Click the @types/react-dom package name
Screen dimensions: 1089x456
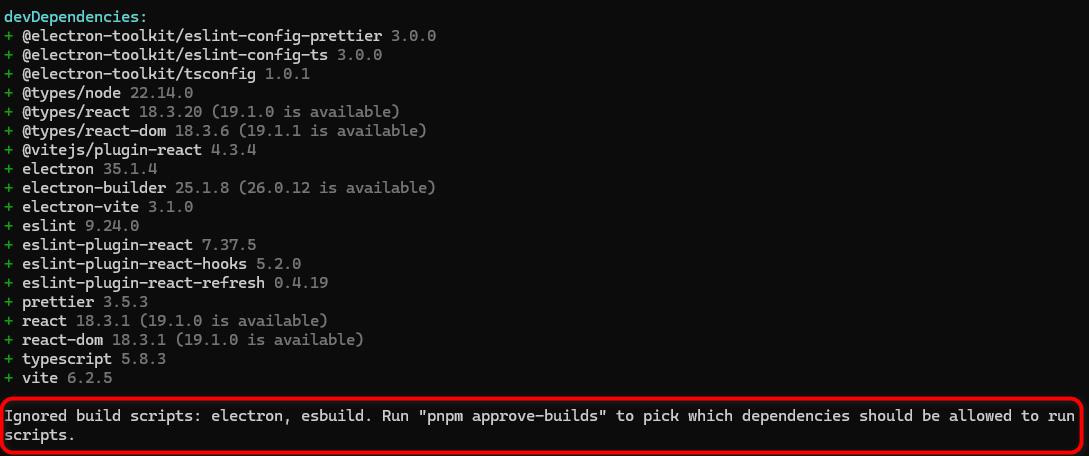94,130
